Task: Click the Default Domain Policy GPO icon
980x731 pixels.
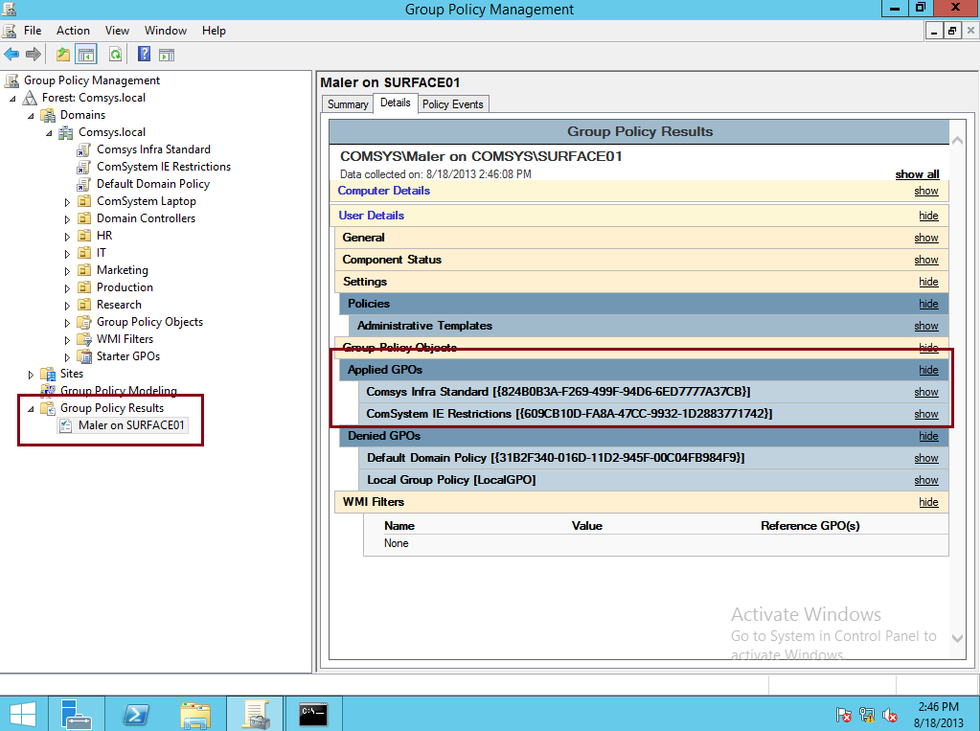Action: [x=84, y=184]
